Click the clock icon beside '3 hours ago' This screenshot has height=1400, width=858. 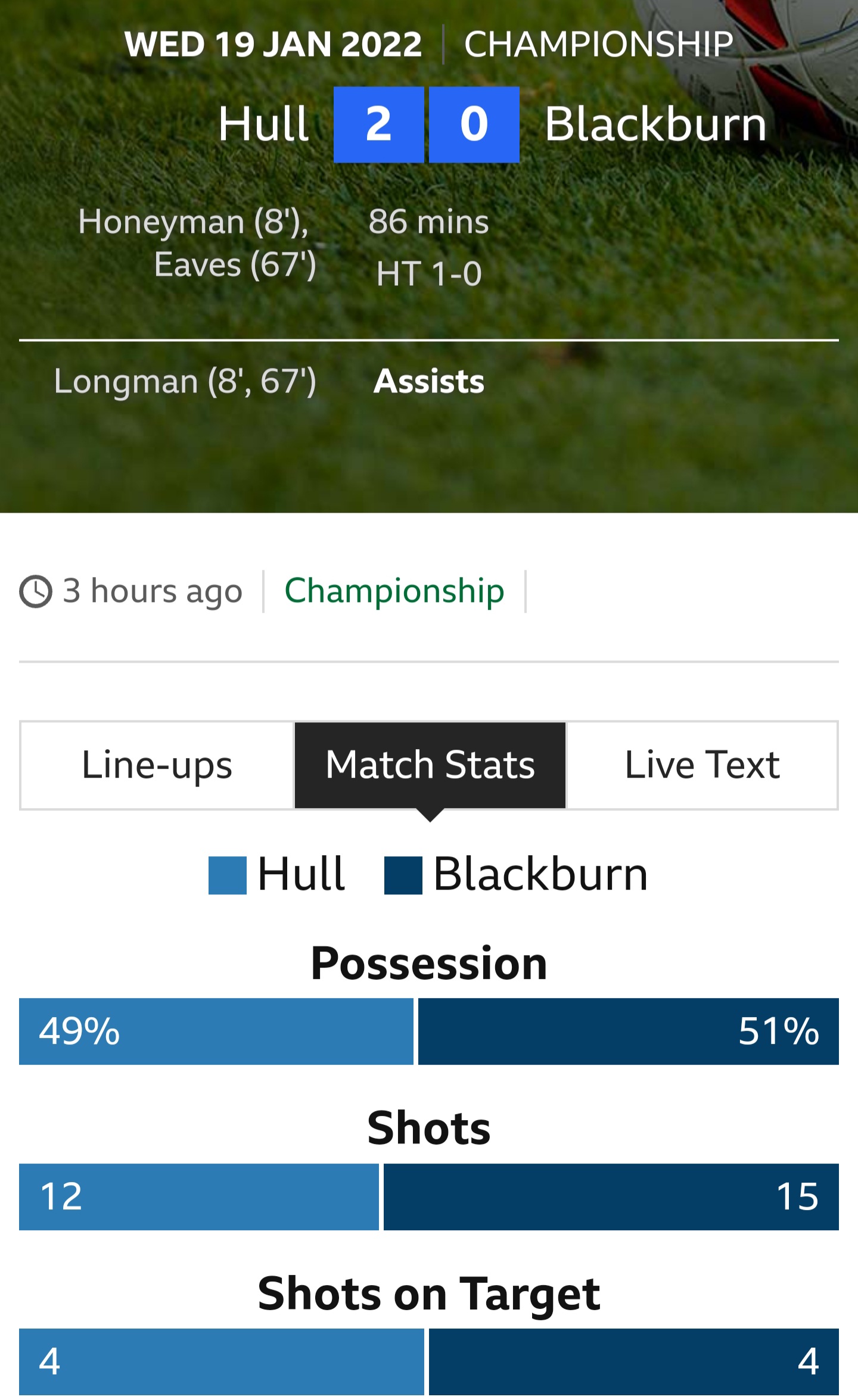[36, 591]
